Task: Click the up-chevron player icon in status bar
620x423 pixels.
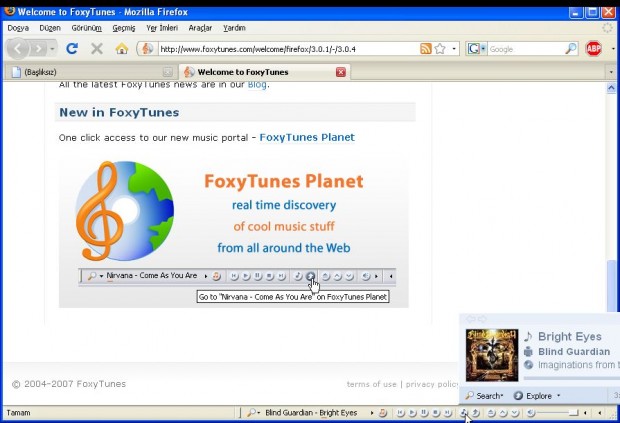Action: click(x=503, y=413)
